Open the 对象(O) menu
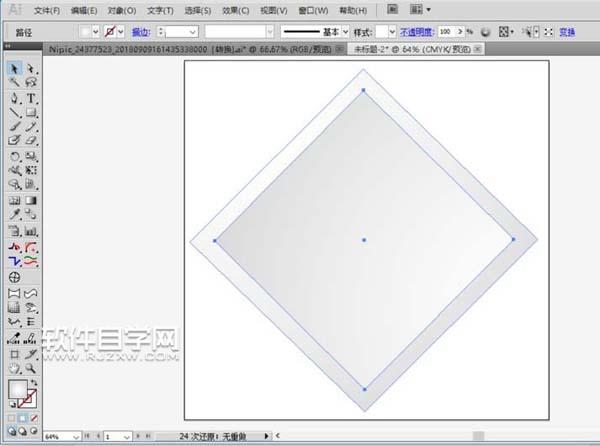This screenshot has width=600, height=446. [122, 11]
